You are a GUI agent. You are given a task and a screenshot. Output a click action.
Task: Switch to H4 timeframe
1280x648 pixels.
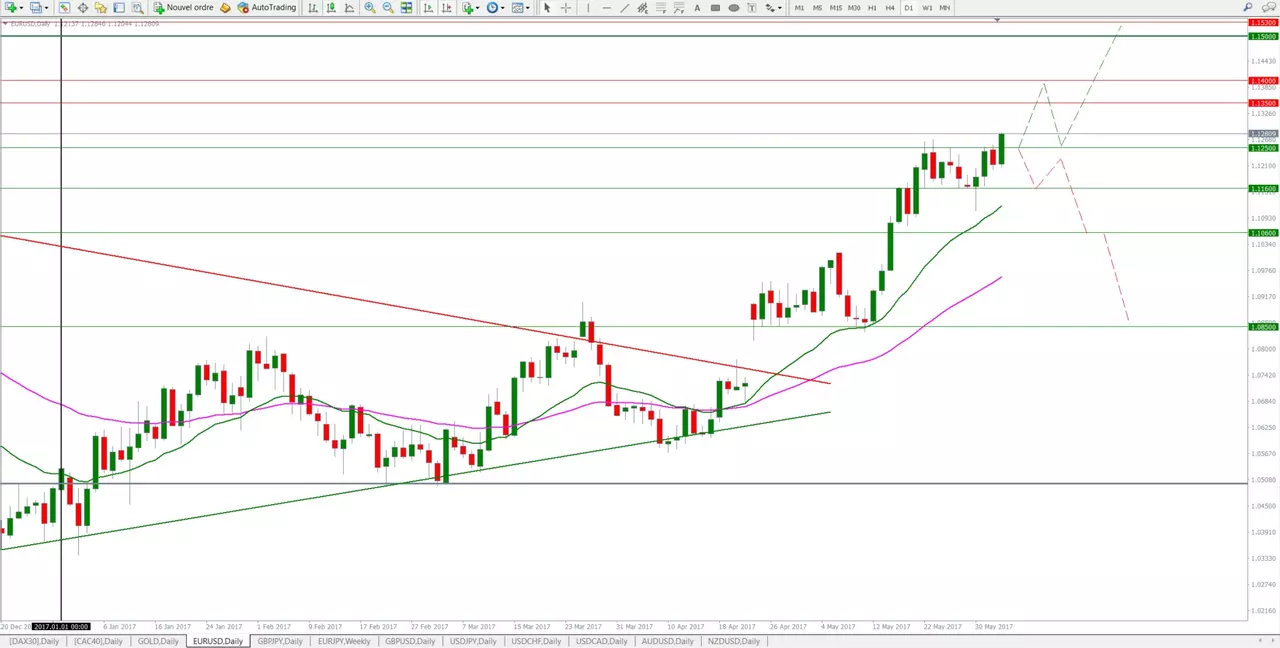(x=890, y=7)
